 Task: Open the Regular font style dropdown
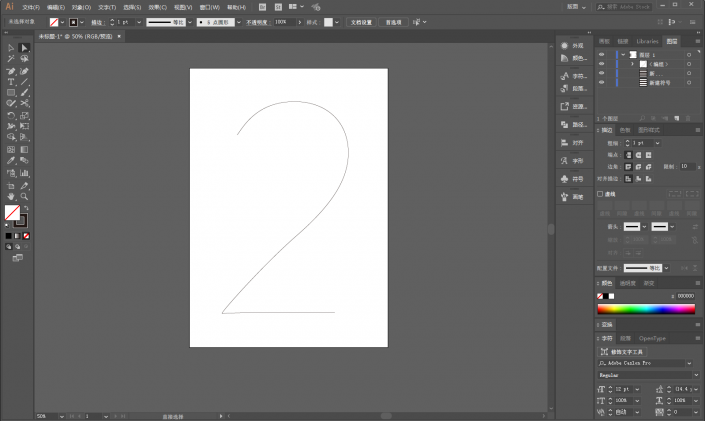pos(696,375)
